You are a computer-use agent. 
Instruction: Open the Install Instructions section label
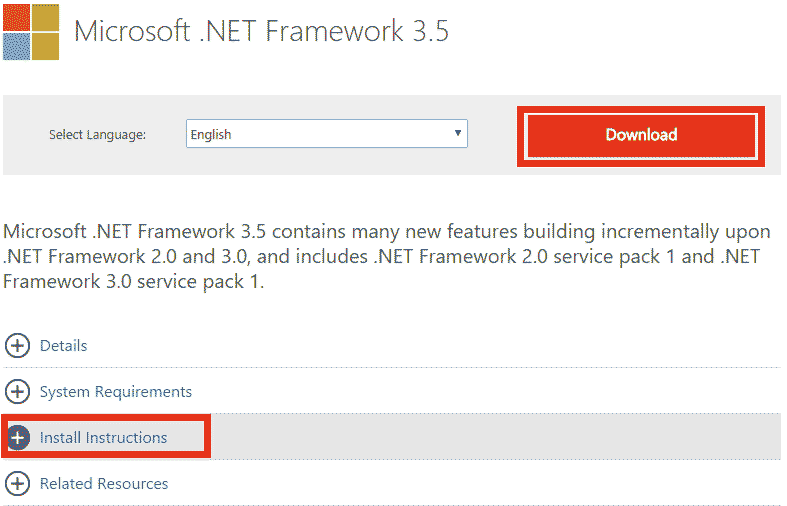click(x=103, y=438)
